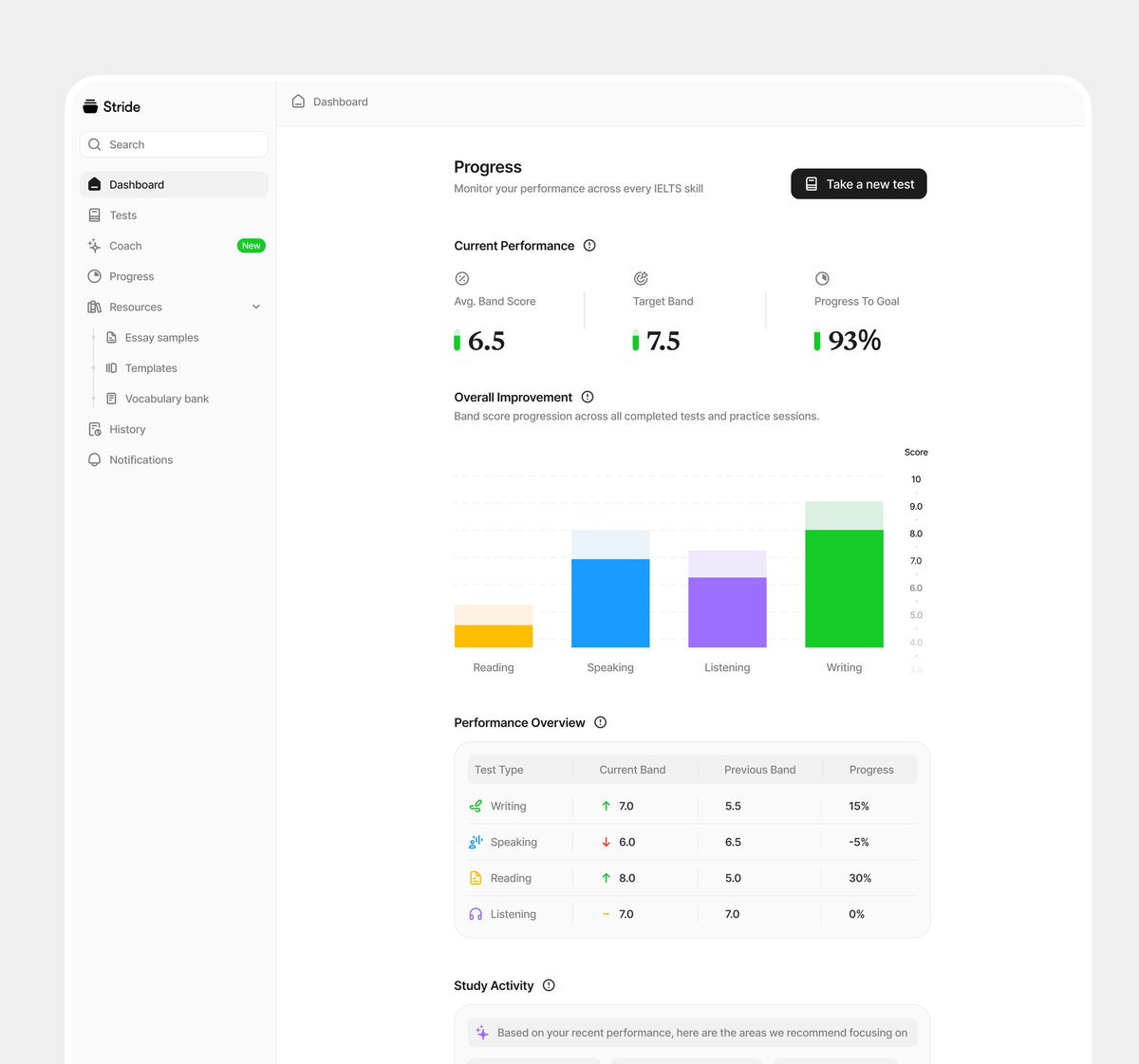
Task: Click the blue Speaking bar in chart
Action: 610,604
